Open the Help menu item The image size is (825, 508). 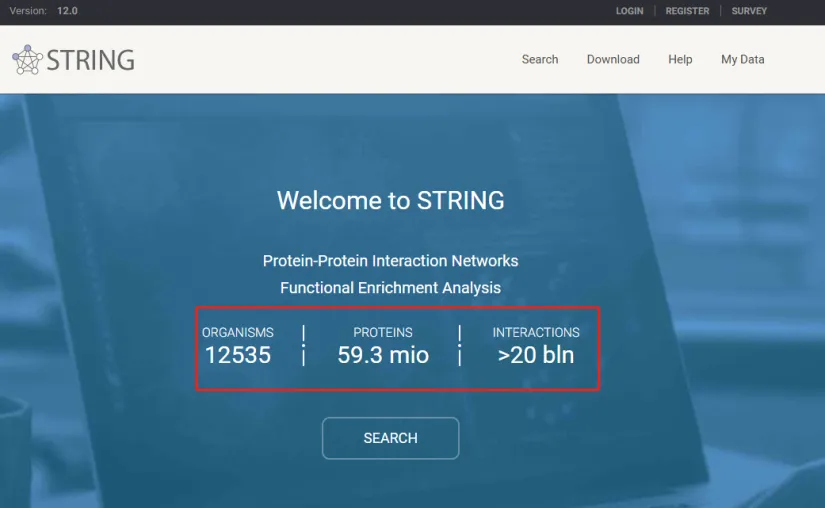click(680, 59)
